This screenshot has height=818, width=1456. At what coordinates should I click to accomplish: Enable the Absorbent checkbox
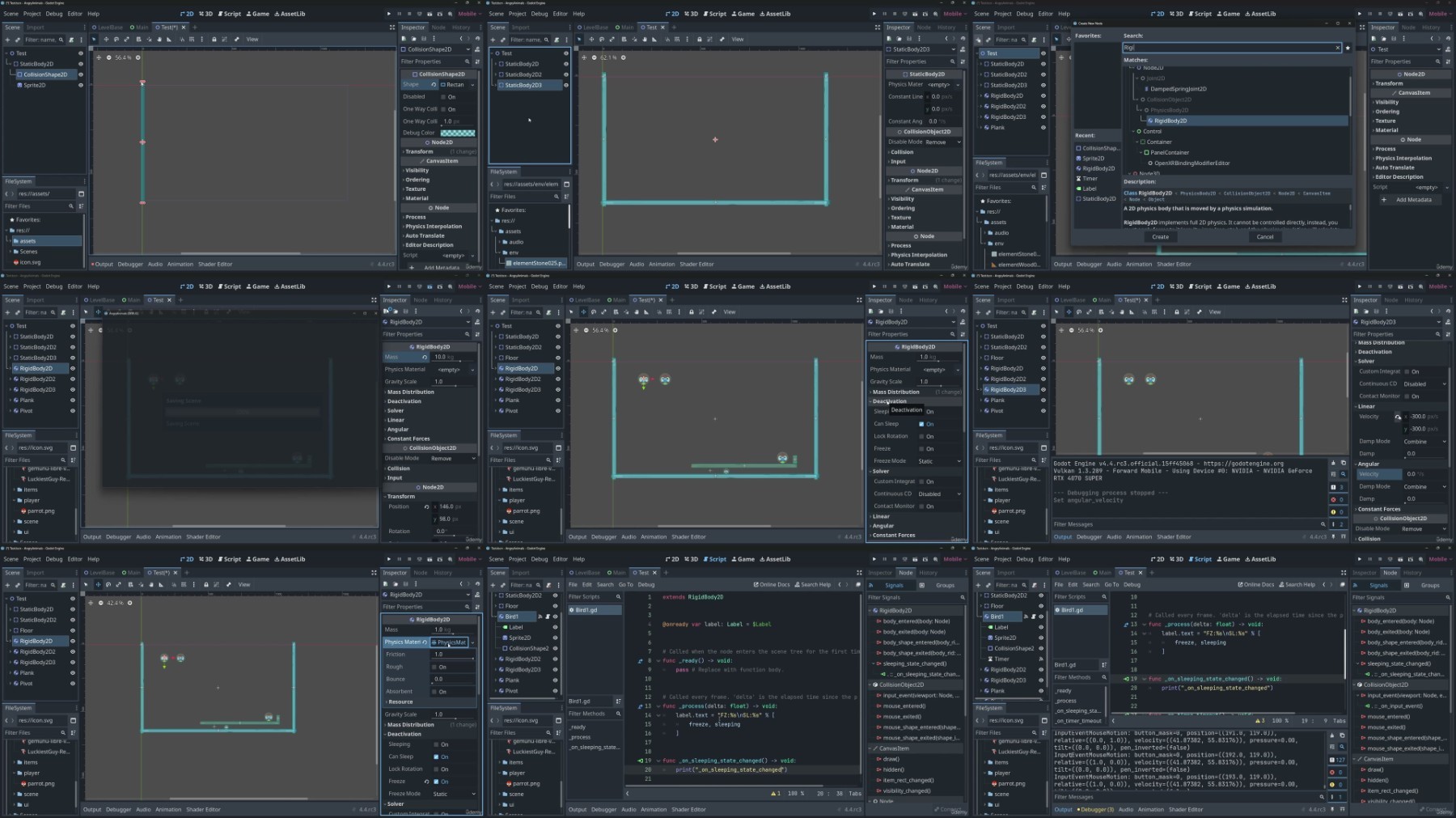click(x=434, y=692)
